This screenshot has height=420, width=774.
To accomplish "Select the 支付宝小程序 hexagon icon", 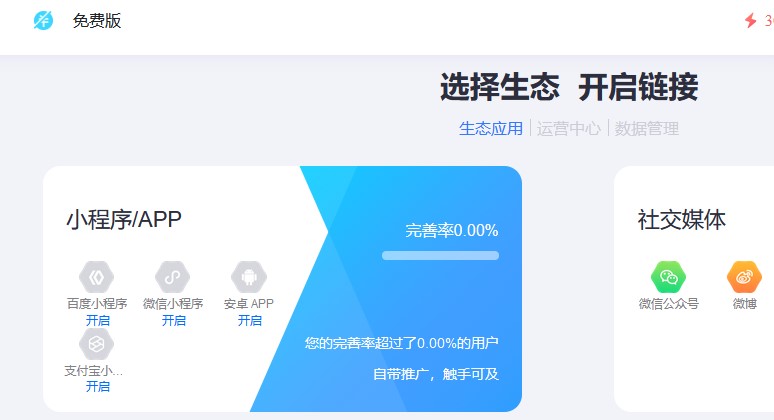I will [x=97, y=344].
